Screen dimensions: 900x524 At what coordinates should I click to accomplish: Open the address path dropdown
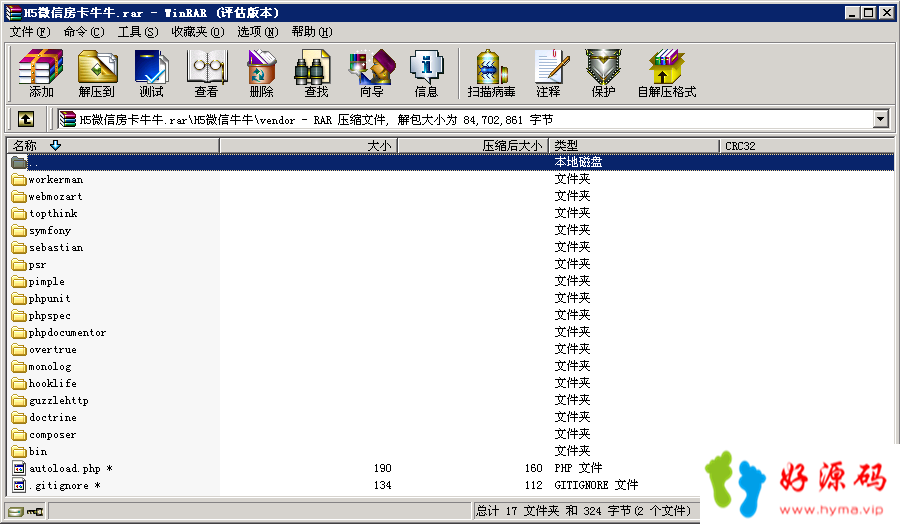click(x=880, y=119)
